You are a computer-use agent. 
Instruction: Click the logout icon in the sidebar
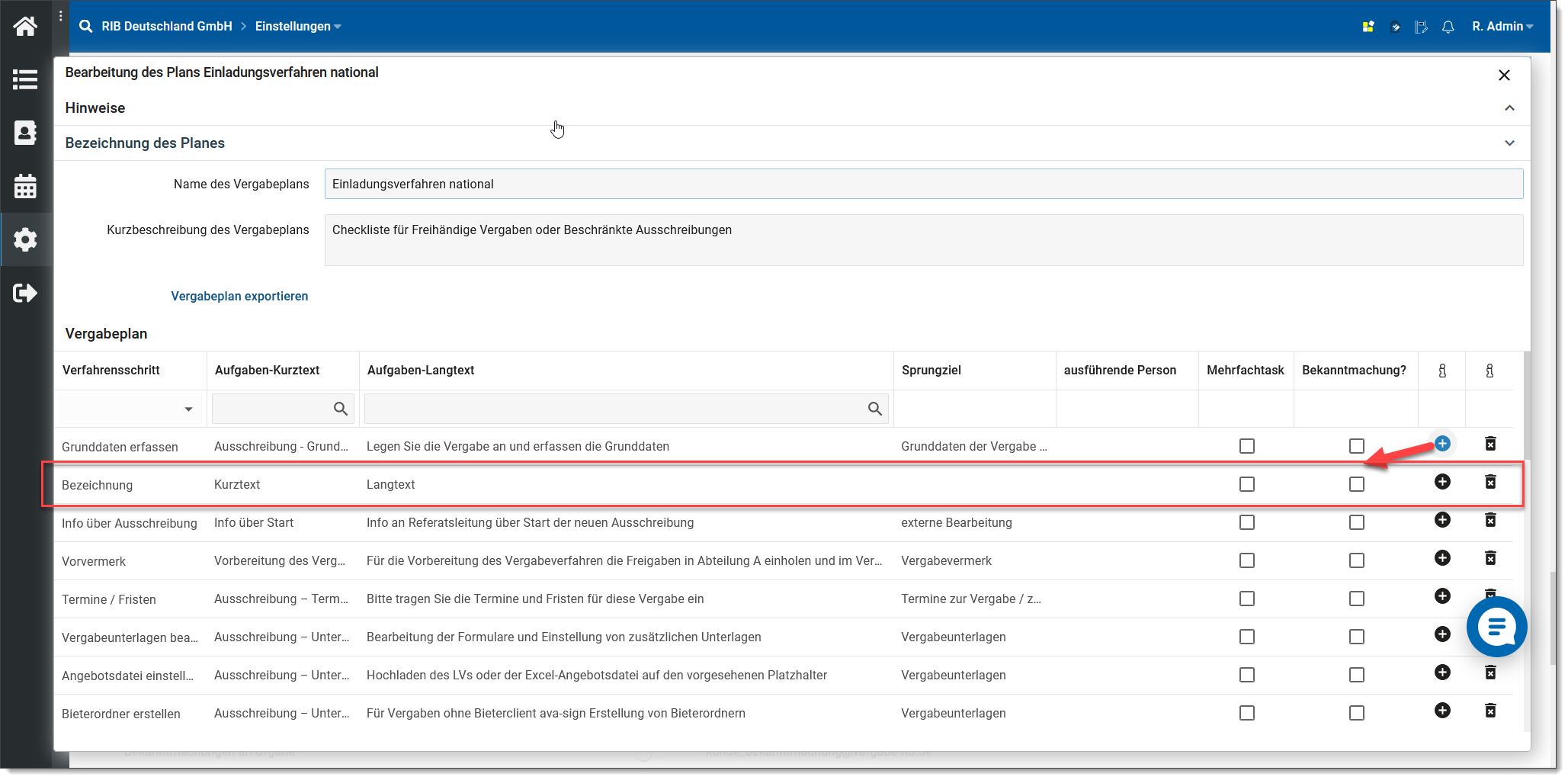(25, 293)
